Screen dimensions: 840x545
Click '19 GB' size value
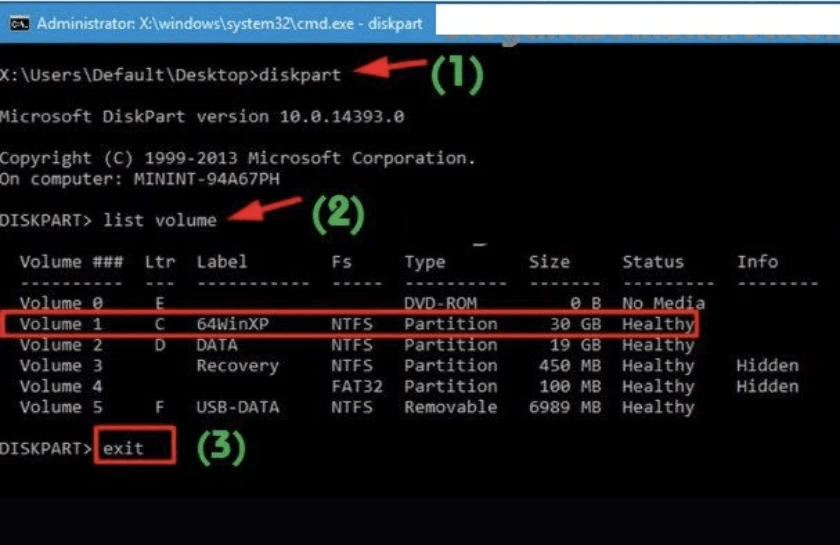[575, 345]
